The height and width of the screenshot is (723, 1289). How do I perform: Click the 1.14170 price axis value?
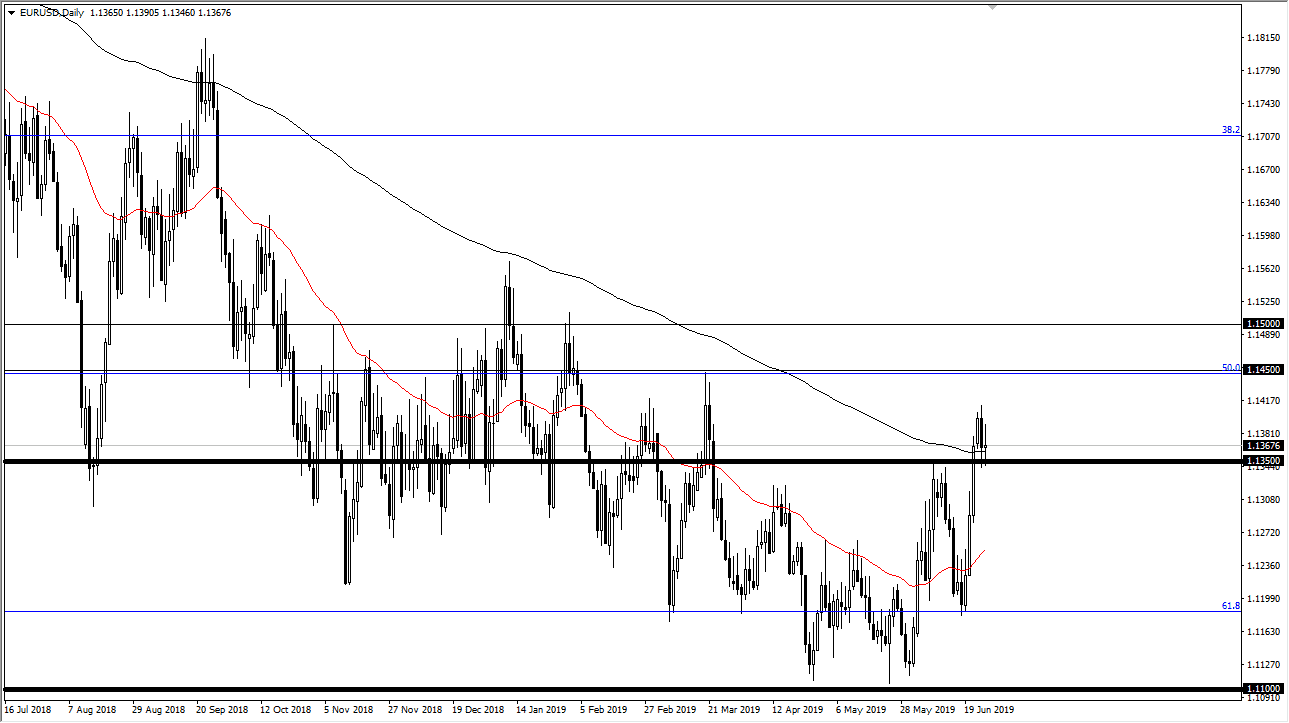coord(1264,401)
